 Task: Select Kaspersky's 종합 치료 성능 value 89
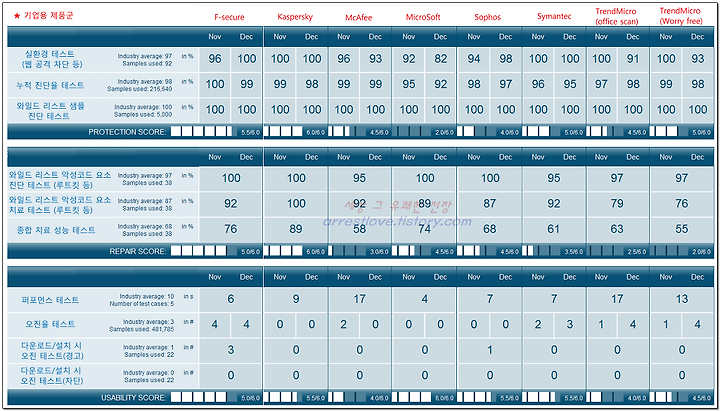click(x=296, y=229)
